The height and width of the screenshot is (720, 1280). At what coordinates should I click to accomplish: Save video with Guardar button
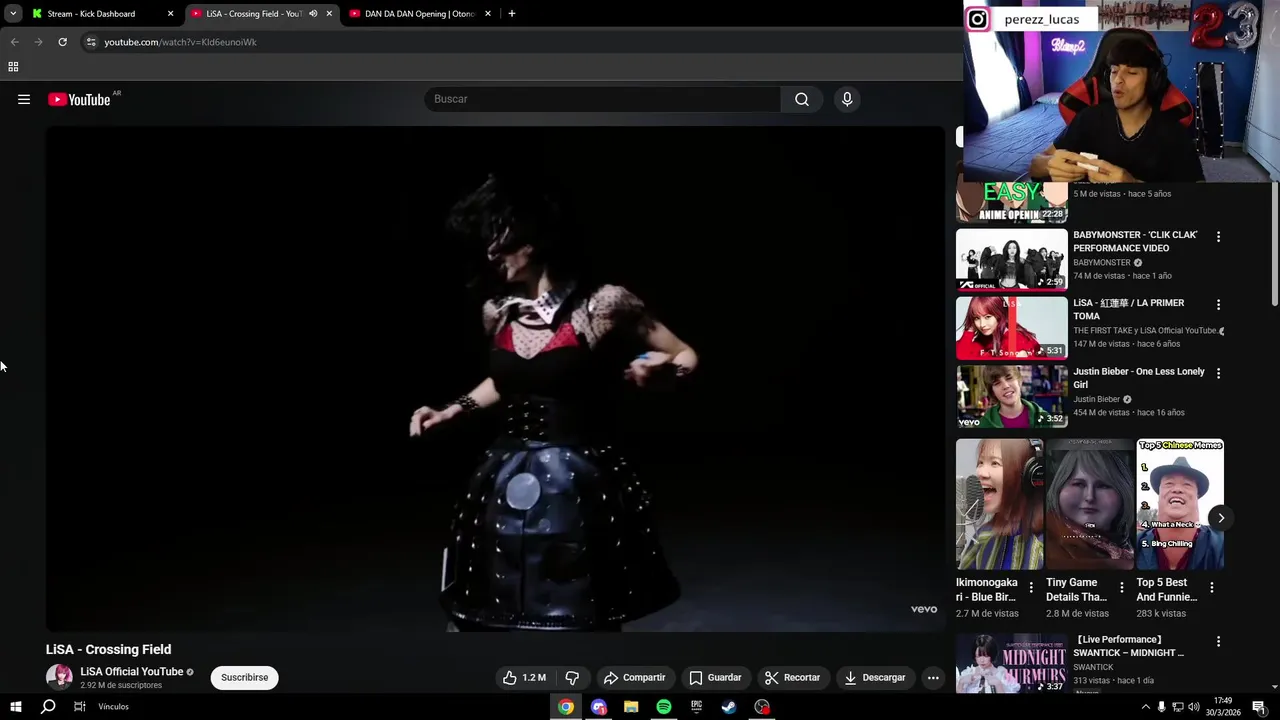tap(716, 677)
